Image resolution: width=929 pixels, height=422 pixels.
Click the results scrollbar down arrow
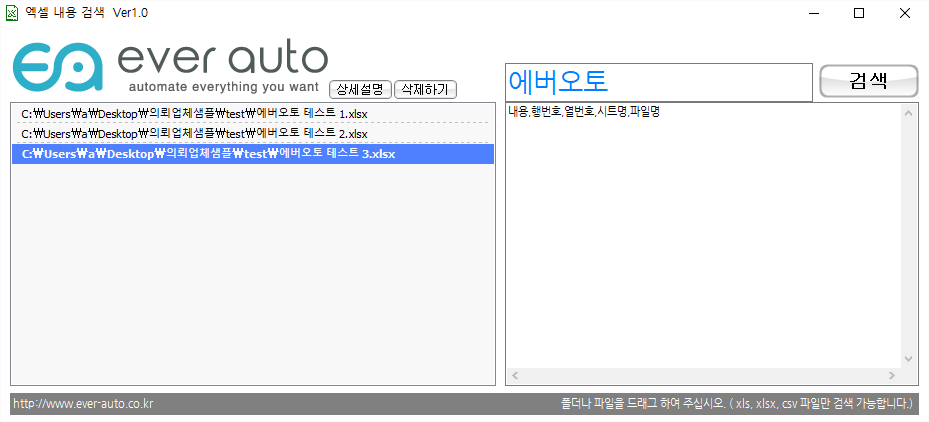(908, 359)
